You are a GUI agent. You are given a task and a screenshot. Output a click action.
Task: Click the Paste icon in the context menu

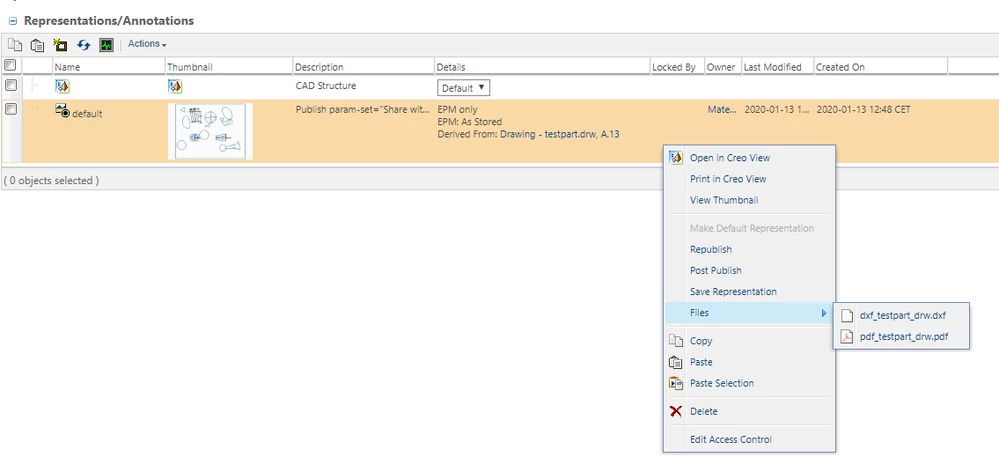(676, 362)
